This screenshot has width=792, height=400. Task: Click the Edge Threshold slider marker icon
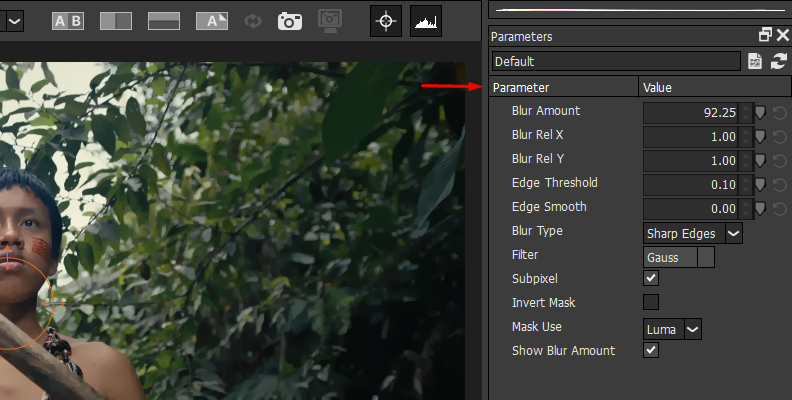pos(760,184)
